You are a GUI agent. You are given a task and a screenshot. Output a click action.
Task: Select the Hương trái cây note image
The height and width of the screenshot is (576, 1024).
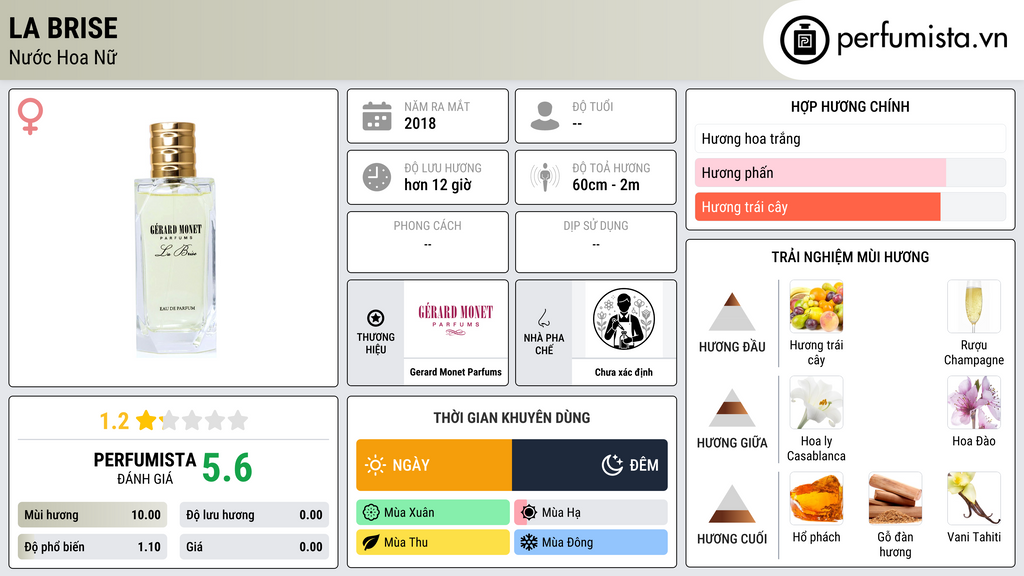816,307
